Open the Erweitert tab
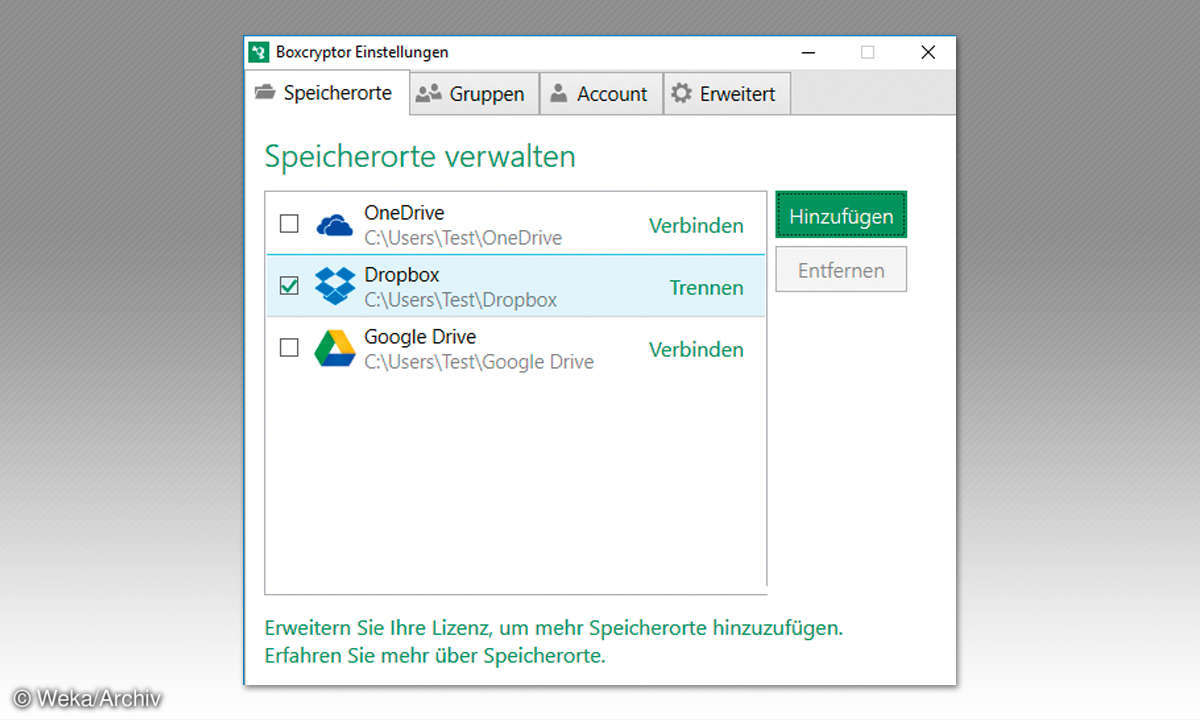The width and height of the screenshot is (1200, 720). click(x=727, y=94)
